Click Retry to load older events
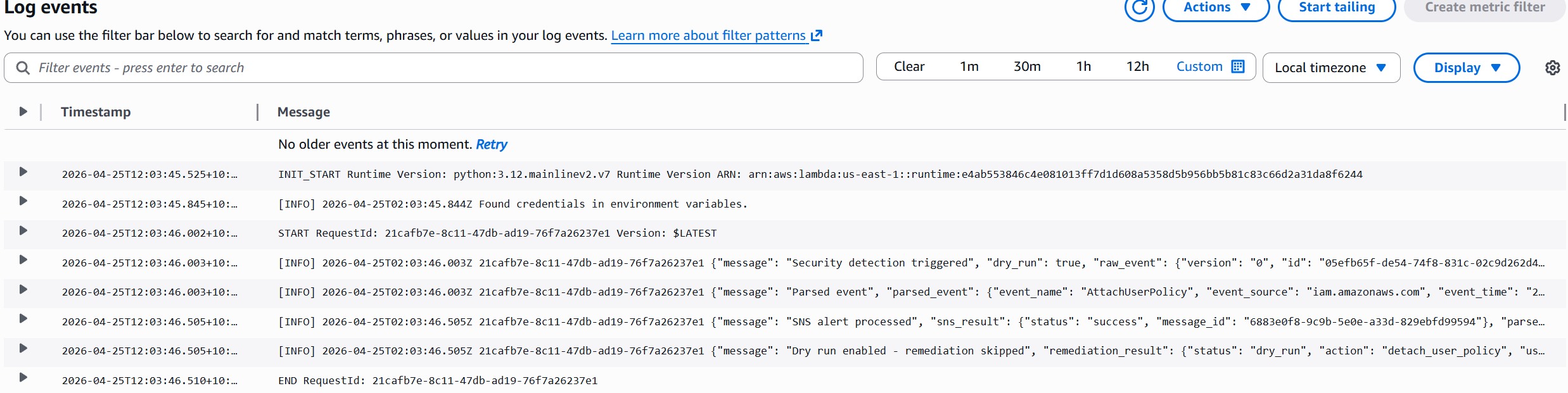The height and width of the screenshot is (393, 1568). (x=492, y=144)
